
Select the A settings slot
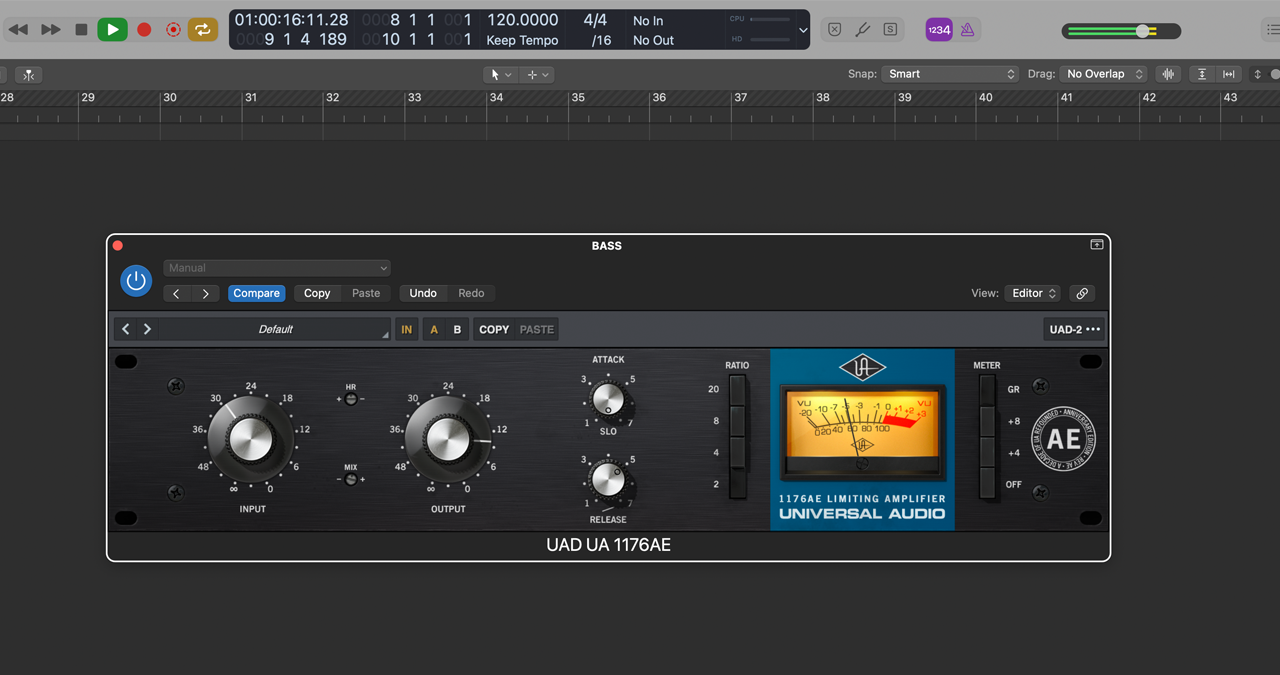pyautogui.click(x=434, y=329)
